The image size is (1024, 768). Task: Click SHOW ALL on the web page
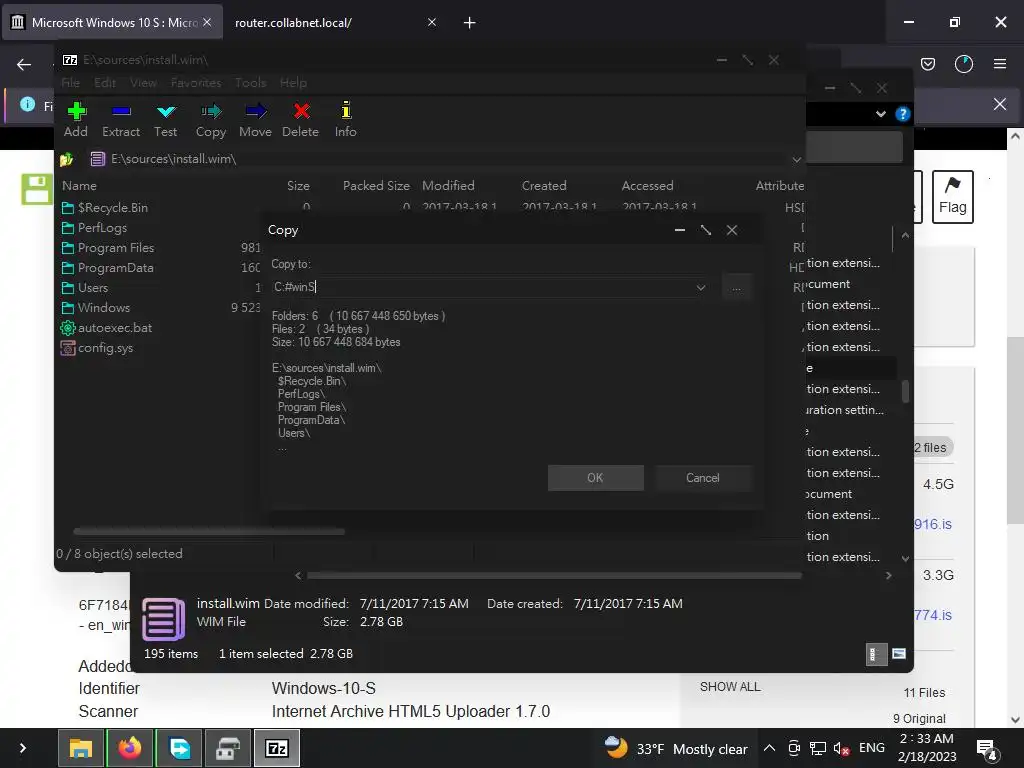click(x=730, y=687)
